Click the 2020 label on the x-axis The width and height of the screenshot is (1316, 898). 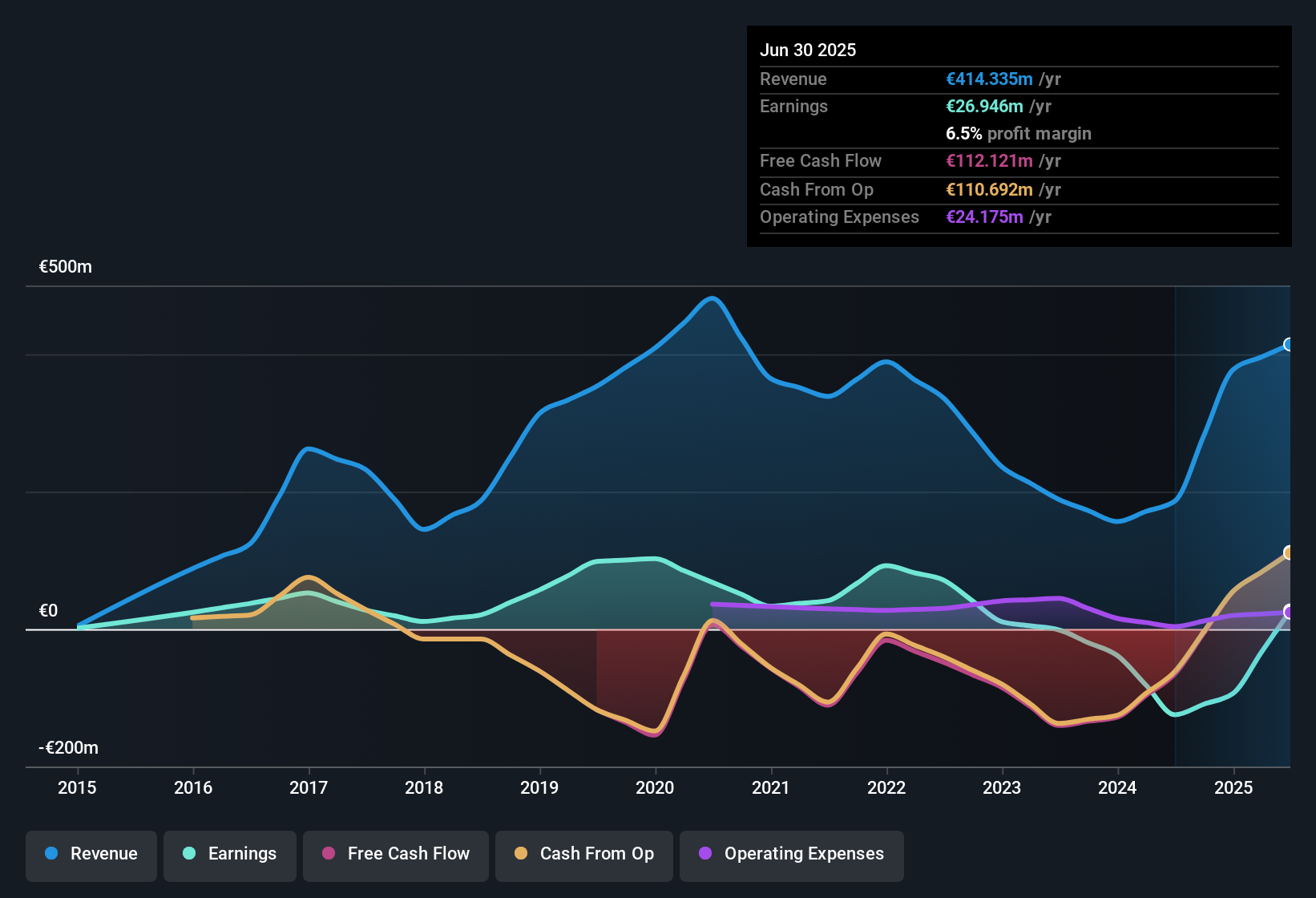(x=655, y=788)
